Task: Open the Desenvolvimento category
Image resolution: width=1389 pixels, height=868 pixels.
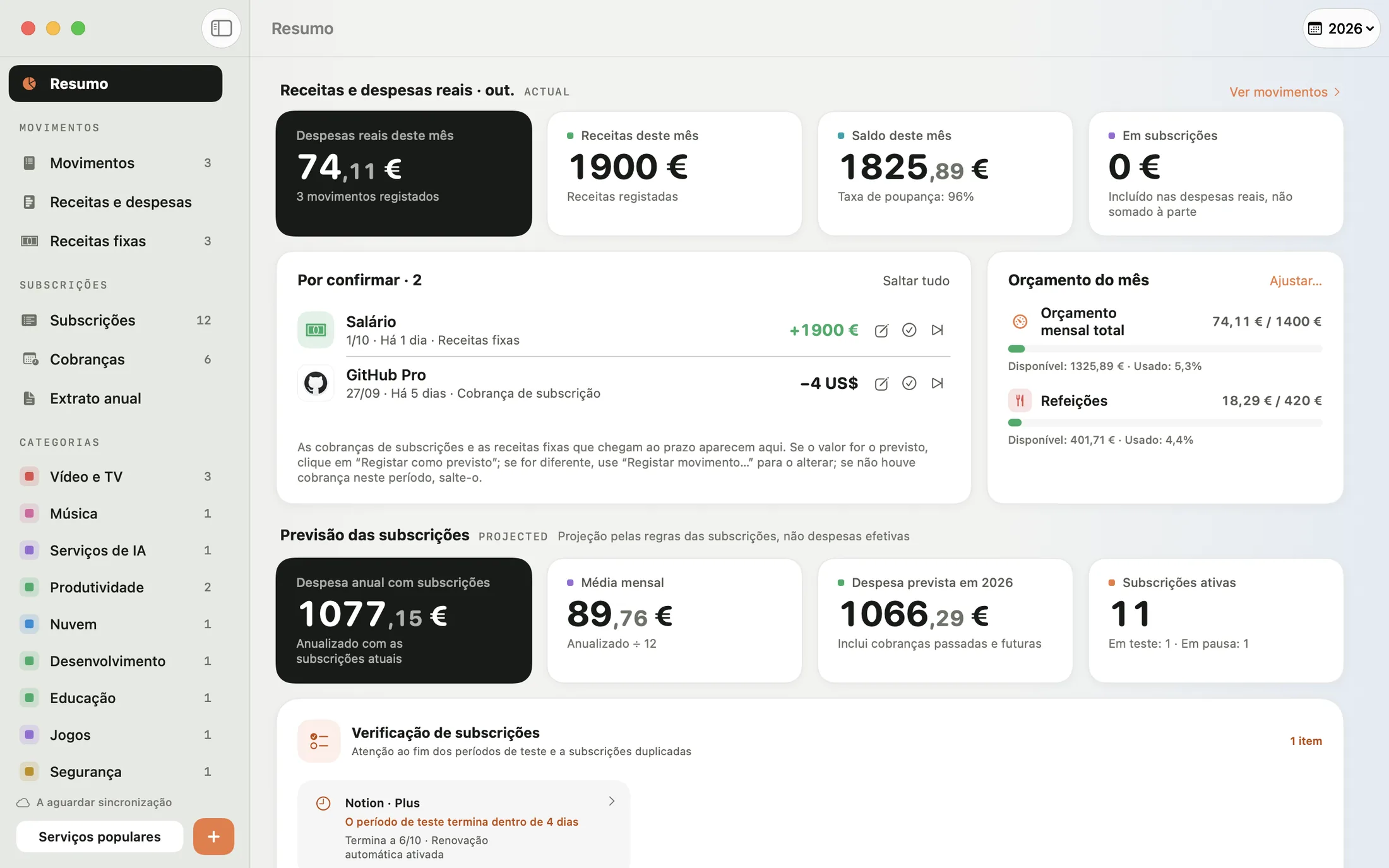Action: (116, 661)
